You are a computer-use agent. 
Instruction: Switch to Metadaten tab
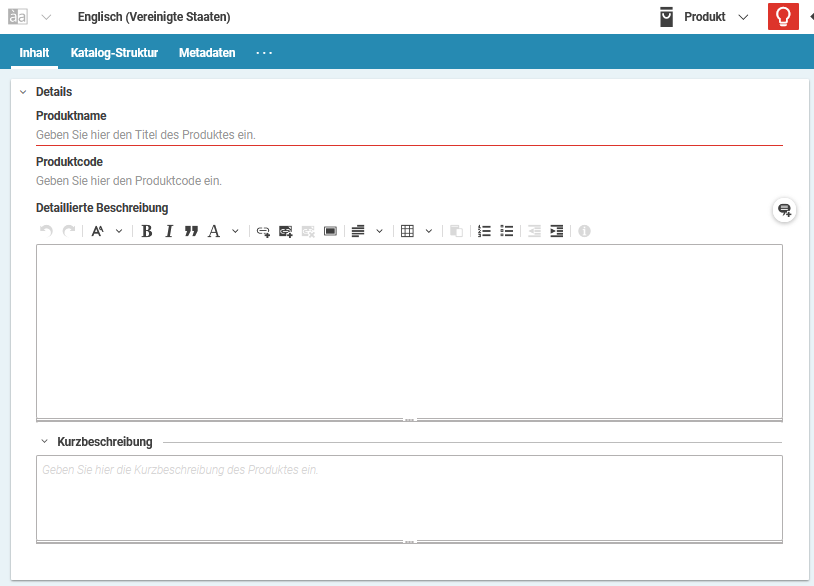pyautogui.click(x=207, y=53)
